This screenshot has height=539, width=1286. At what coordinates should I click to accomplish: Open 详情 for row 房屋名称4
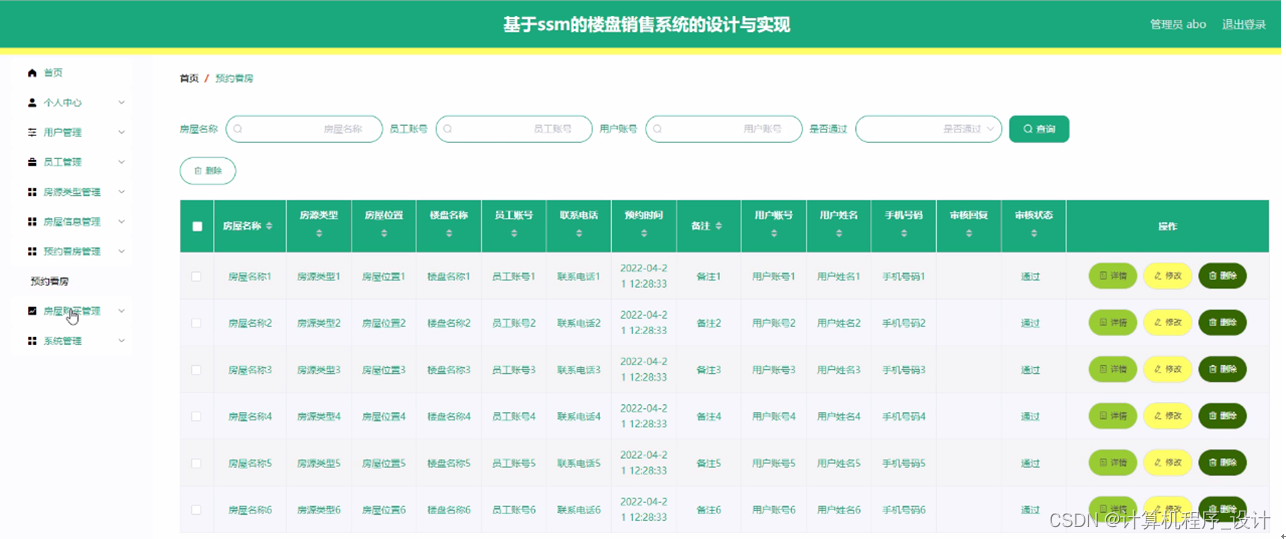coord(1113,416)
